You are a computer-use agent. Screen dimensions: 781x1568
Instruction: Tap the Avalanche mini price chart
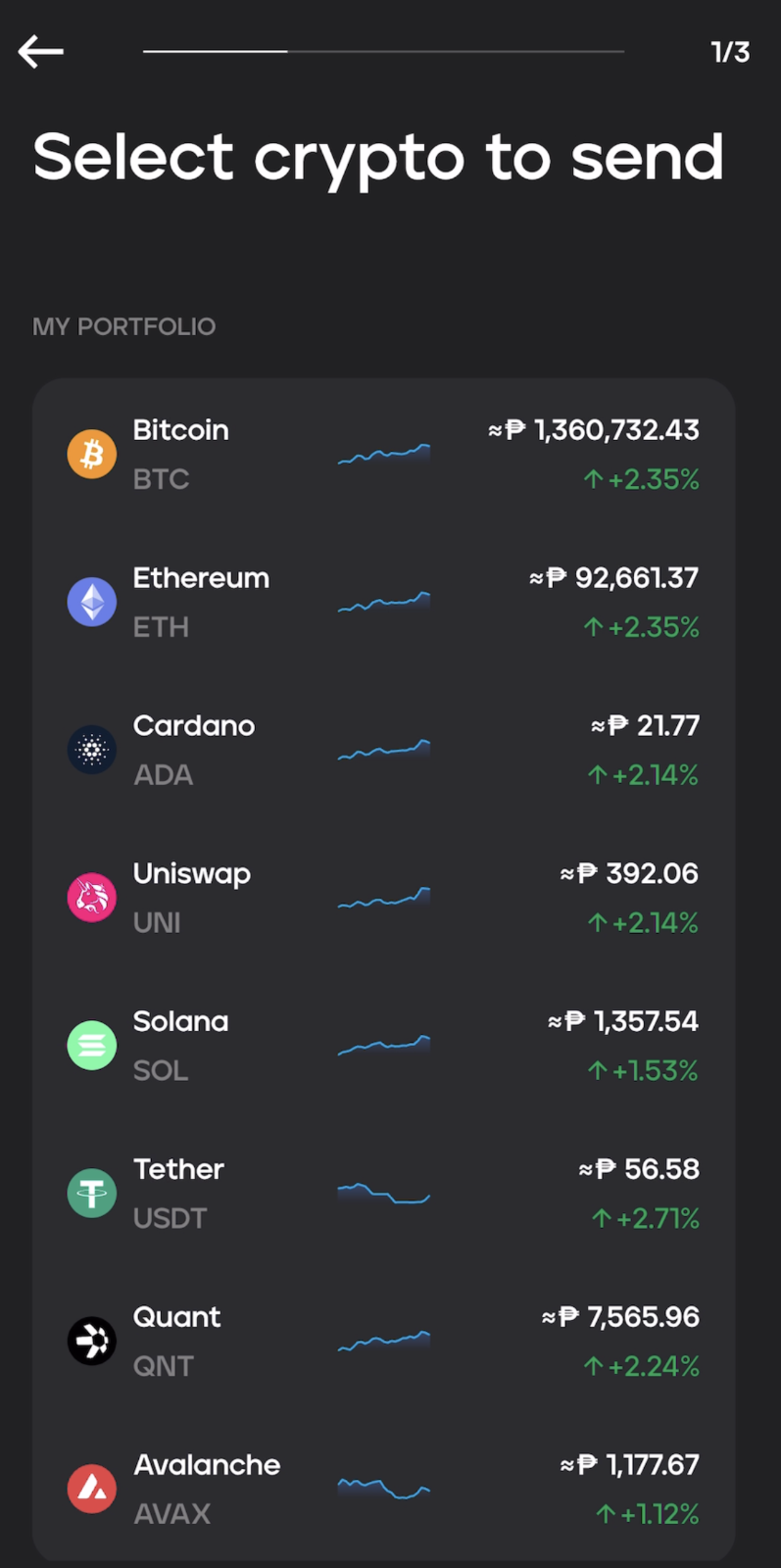coord(384,1488)
